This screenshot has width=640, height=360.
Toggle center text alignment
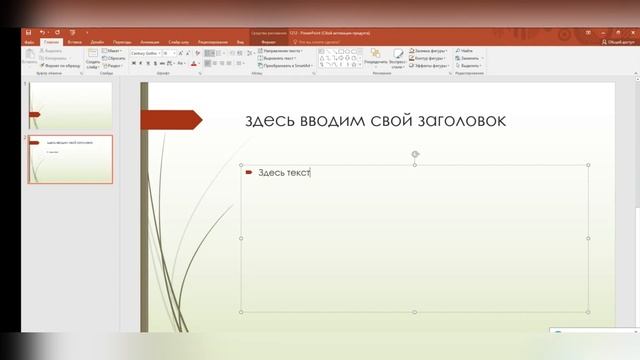point(215,64)
